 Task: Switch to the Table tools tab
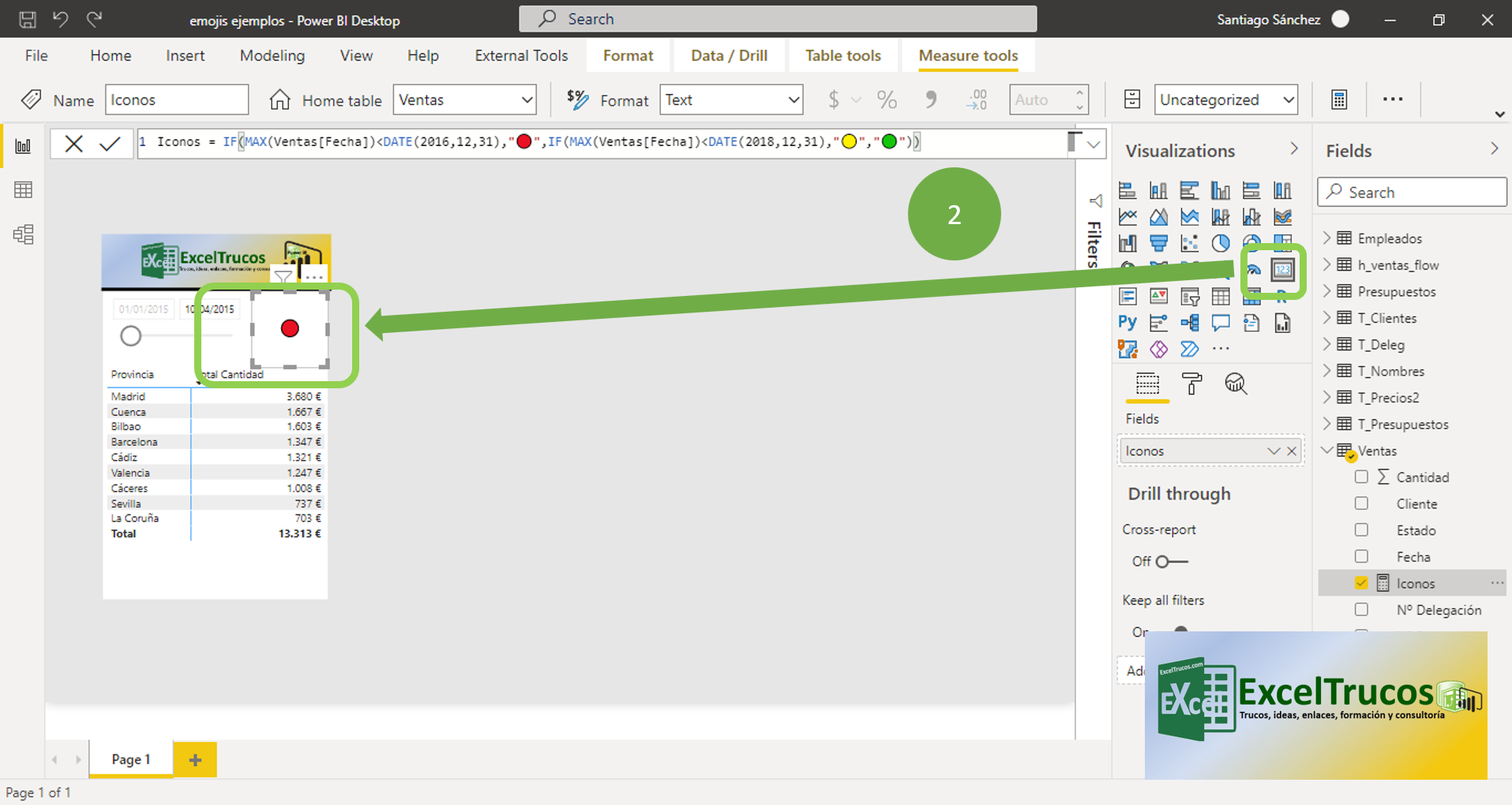tap(842, 56)
